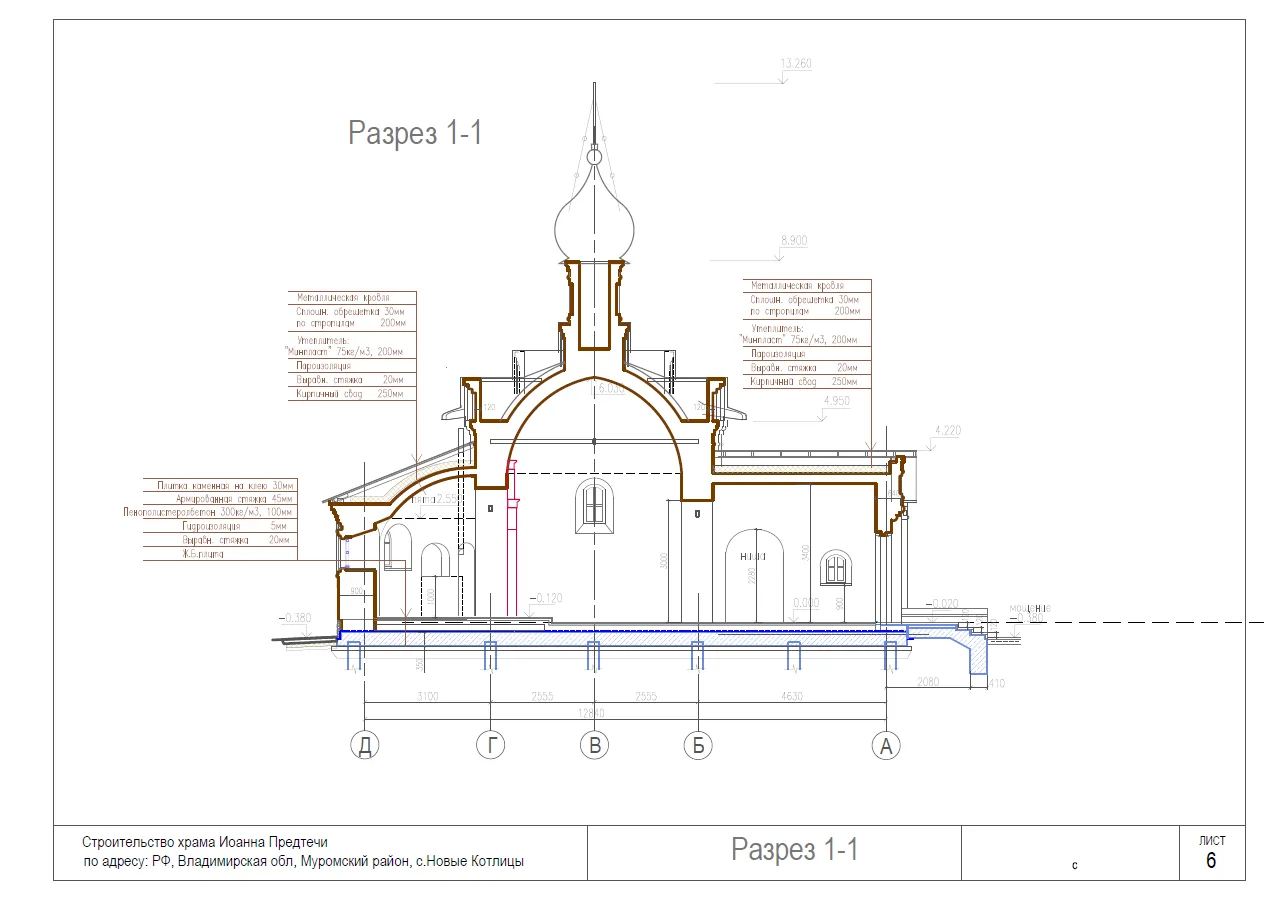Select the 3100 dimension value
Screen dimensions: 1272x899
click(427, 696)
